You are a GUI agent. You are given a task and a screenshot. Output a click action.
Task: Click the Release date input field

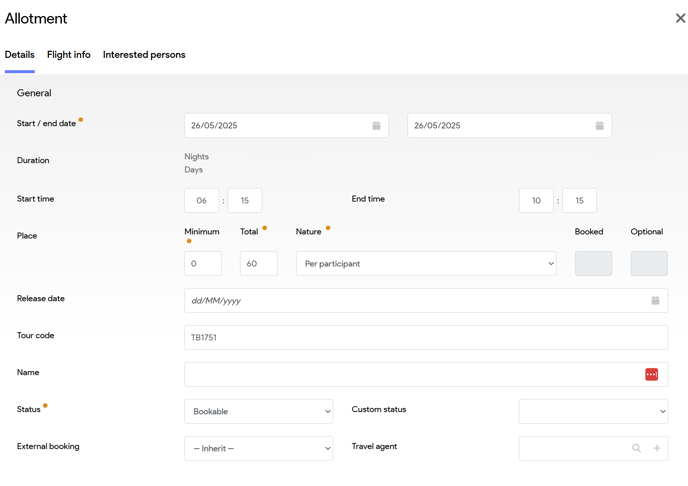(x=415, y=300)
